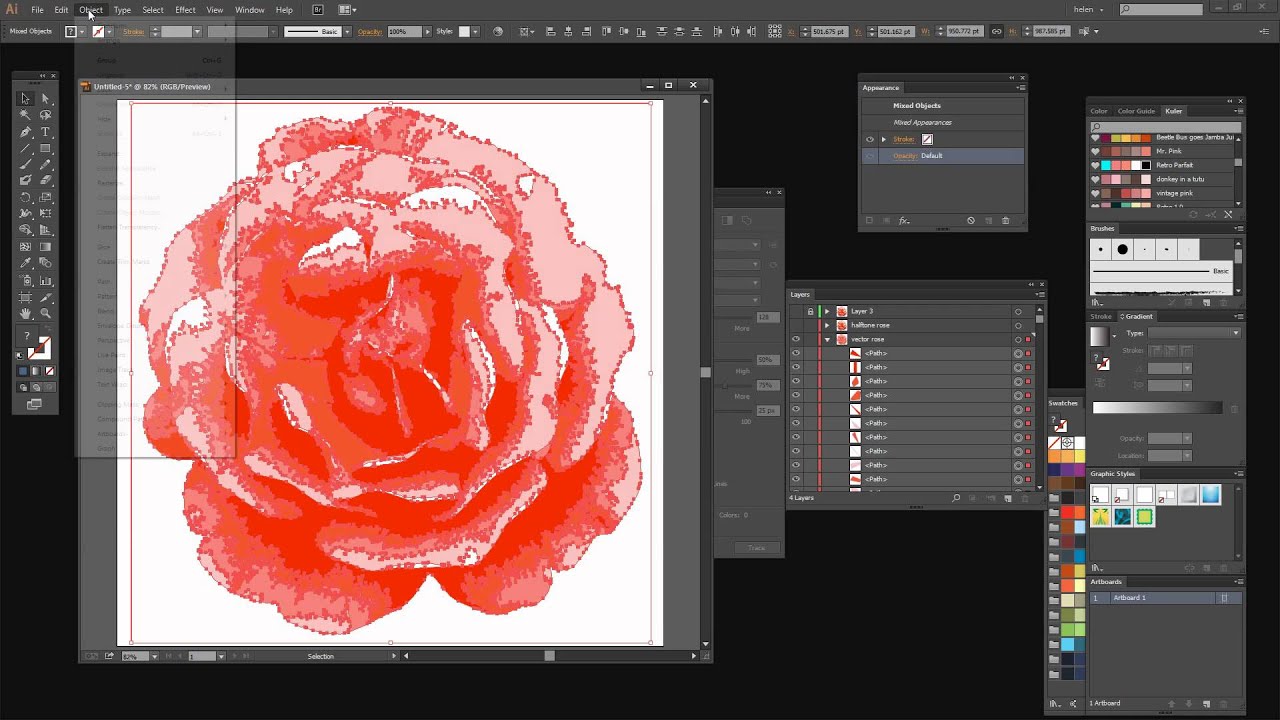Toggle the lock on Layer 3
This screenshot has height=720, width=1280.
click(810, 311)
